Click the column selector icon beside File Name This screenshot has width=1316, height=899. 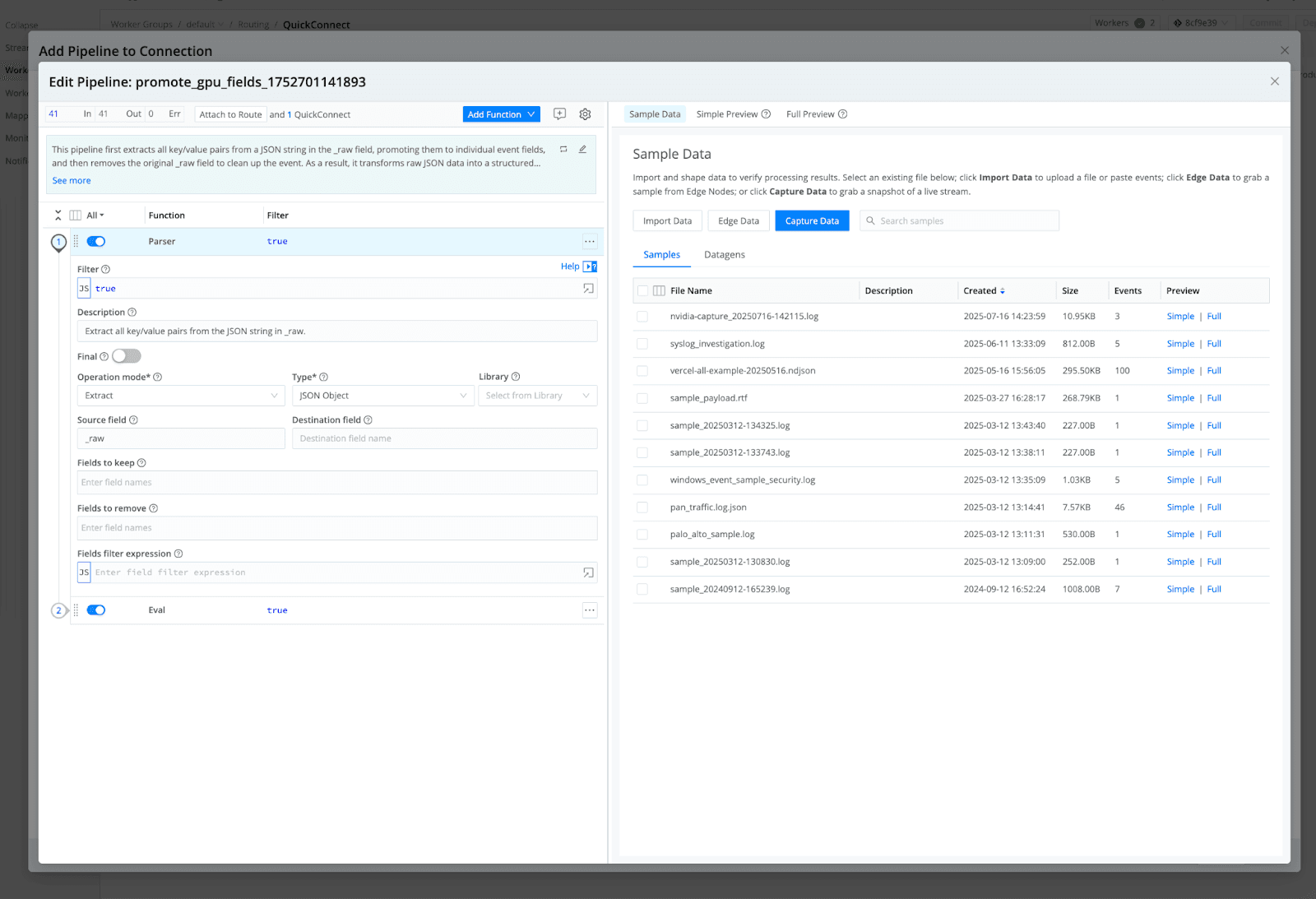[x=659, y=291]
